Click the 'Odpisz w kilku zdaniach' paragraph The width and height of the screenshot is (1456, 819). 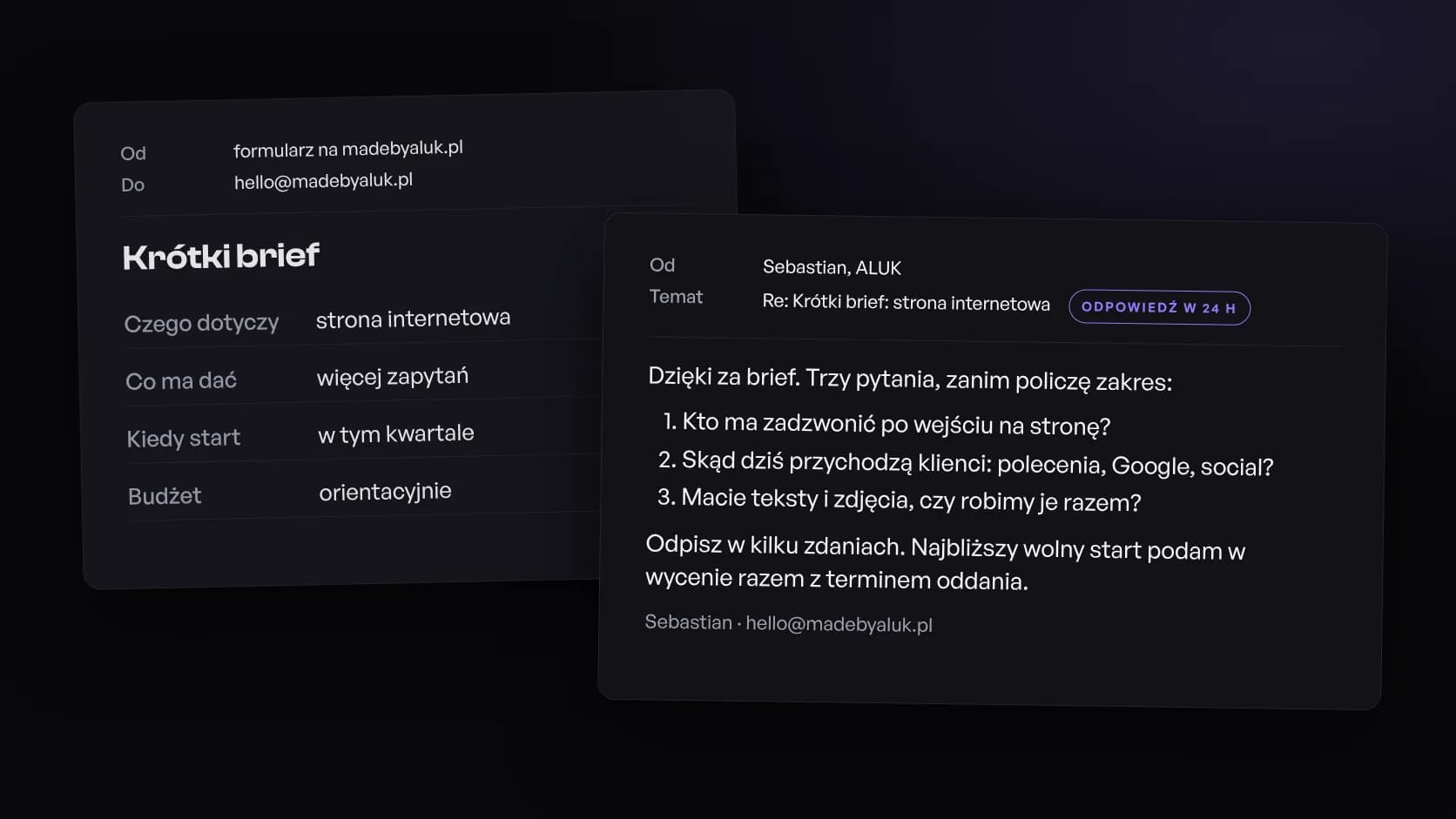coord(945,563)
